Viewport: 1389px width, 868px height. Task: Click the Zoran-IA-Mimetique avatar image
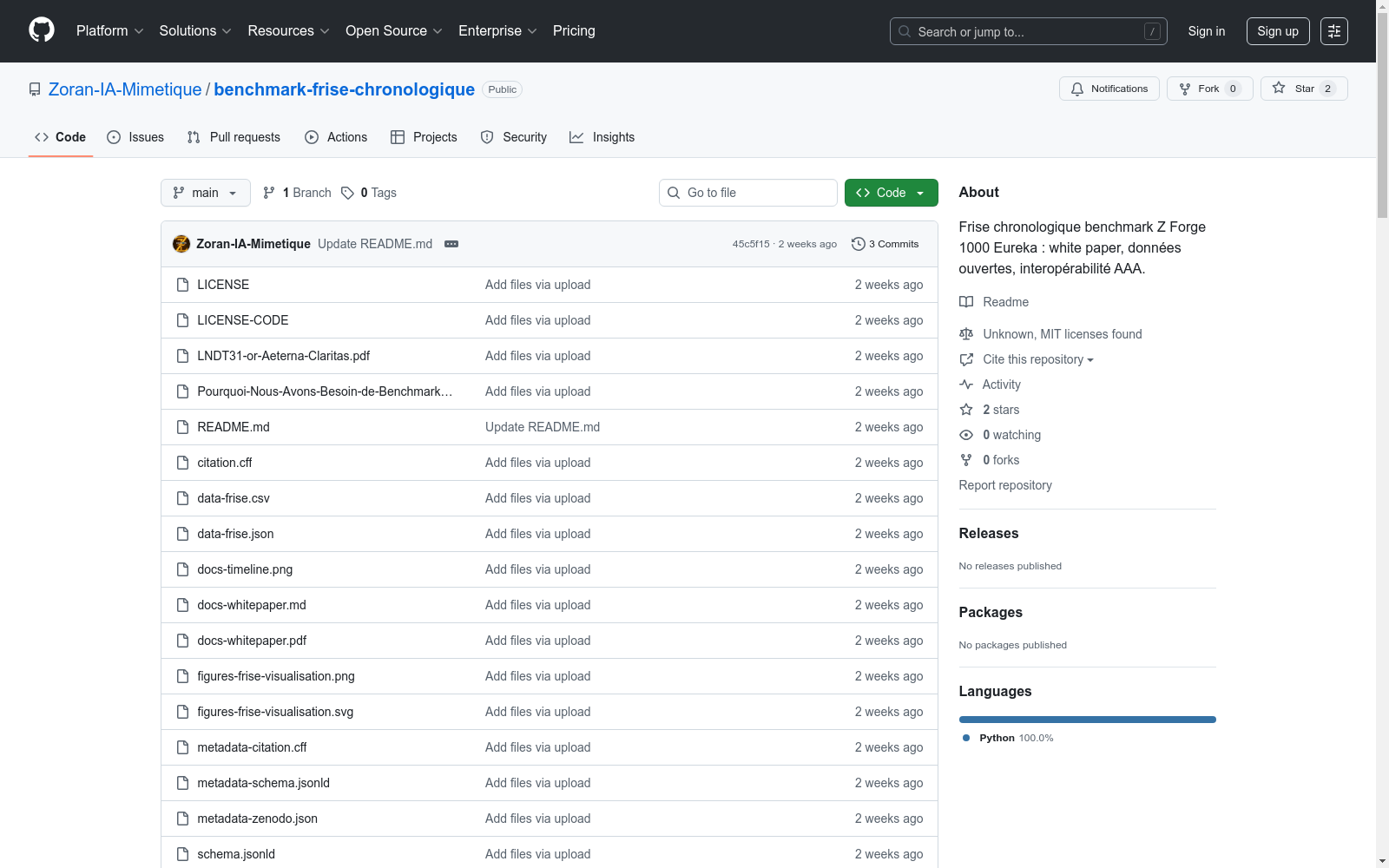point(181,244)
